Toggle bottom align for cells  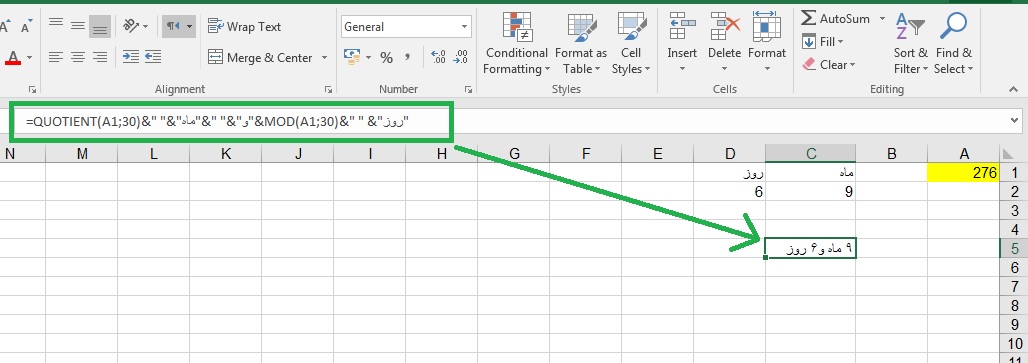tap(100, 27)
